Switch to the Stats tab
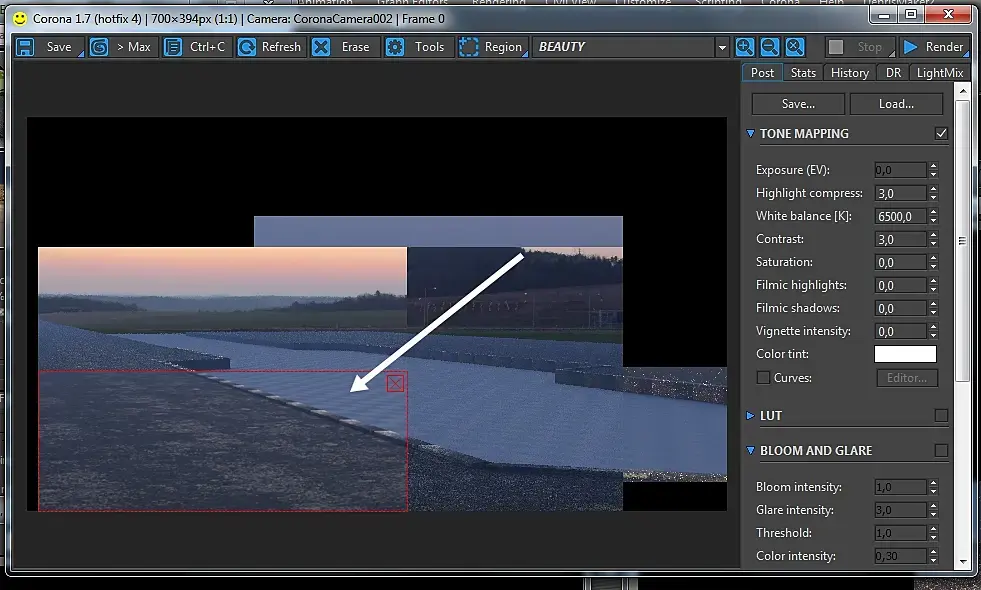The image size is (981, 590). tap(803, 73)
